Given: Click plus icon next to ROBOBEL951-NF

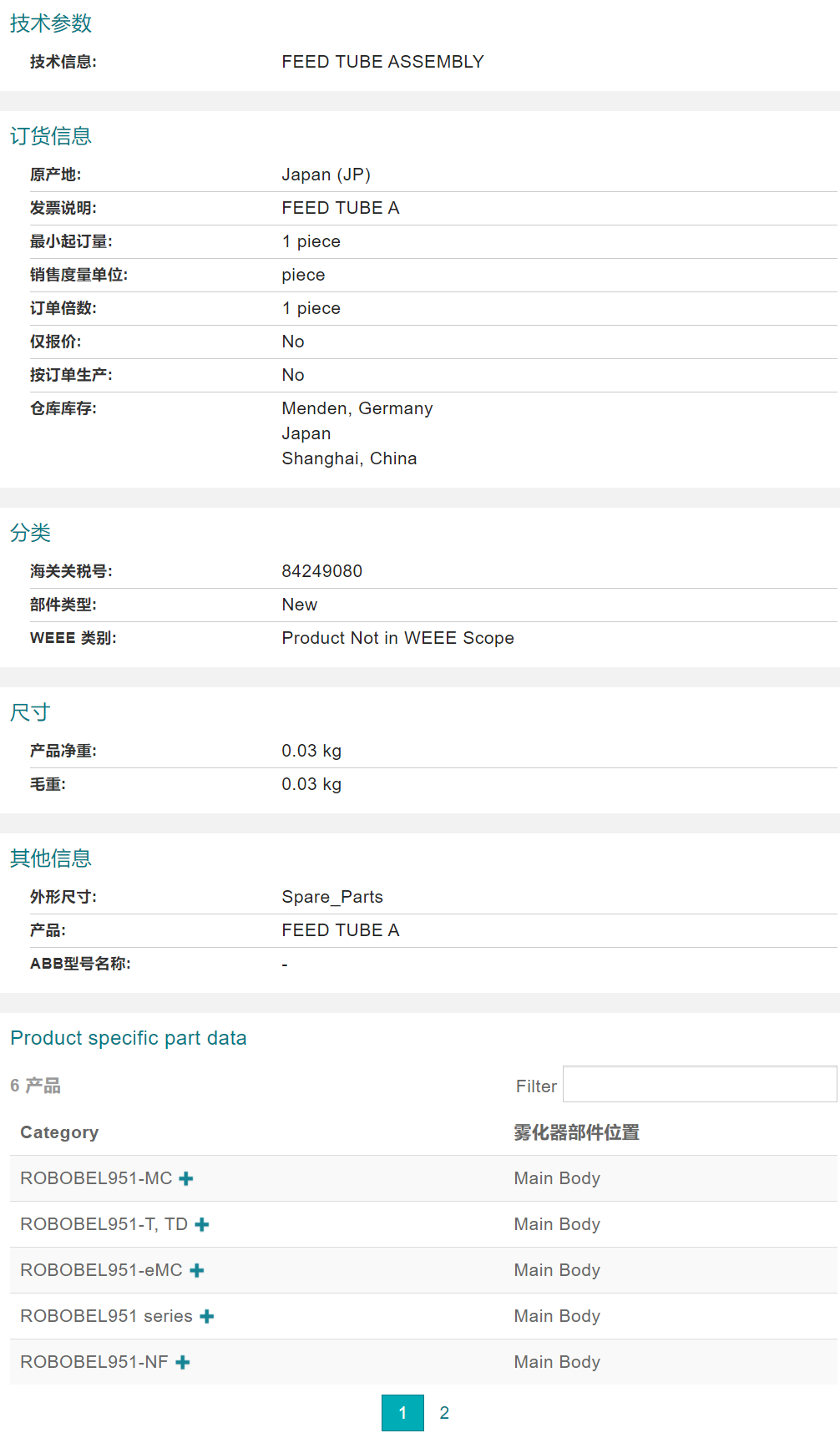Looking at the screenshot, I should [x=183, y=1362].
